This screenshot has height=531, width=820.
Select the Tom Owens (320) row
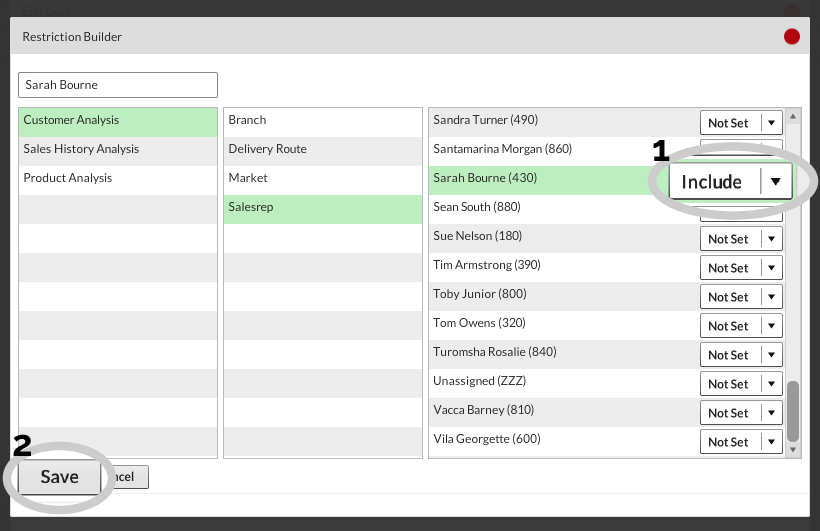click(607, 326)
